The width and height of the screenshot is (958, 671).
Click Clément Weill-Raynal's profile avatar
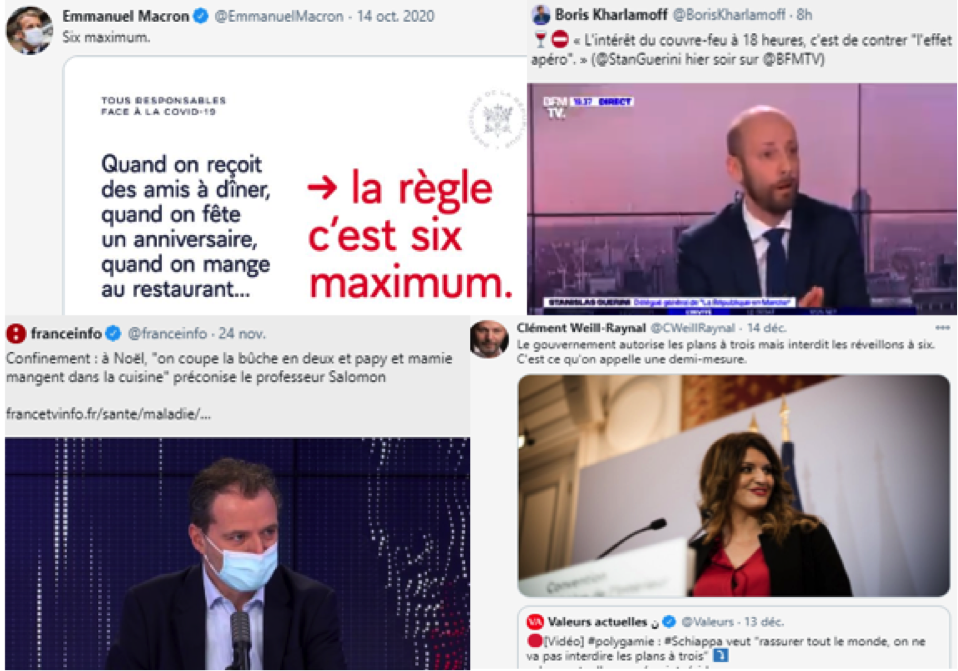pyautogui.click(x=489, y=339)
